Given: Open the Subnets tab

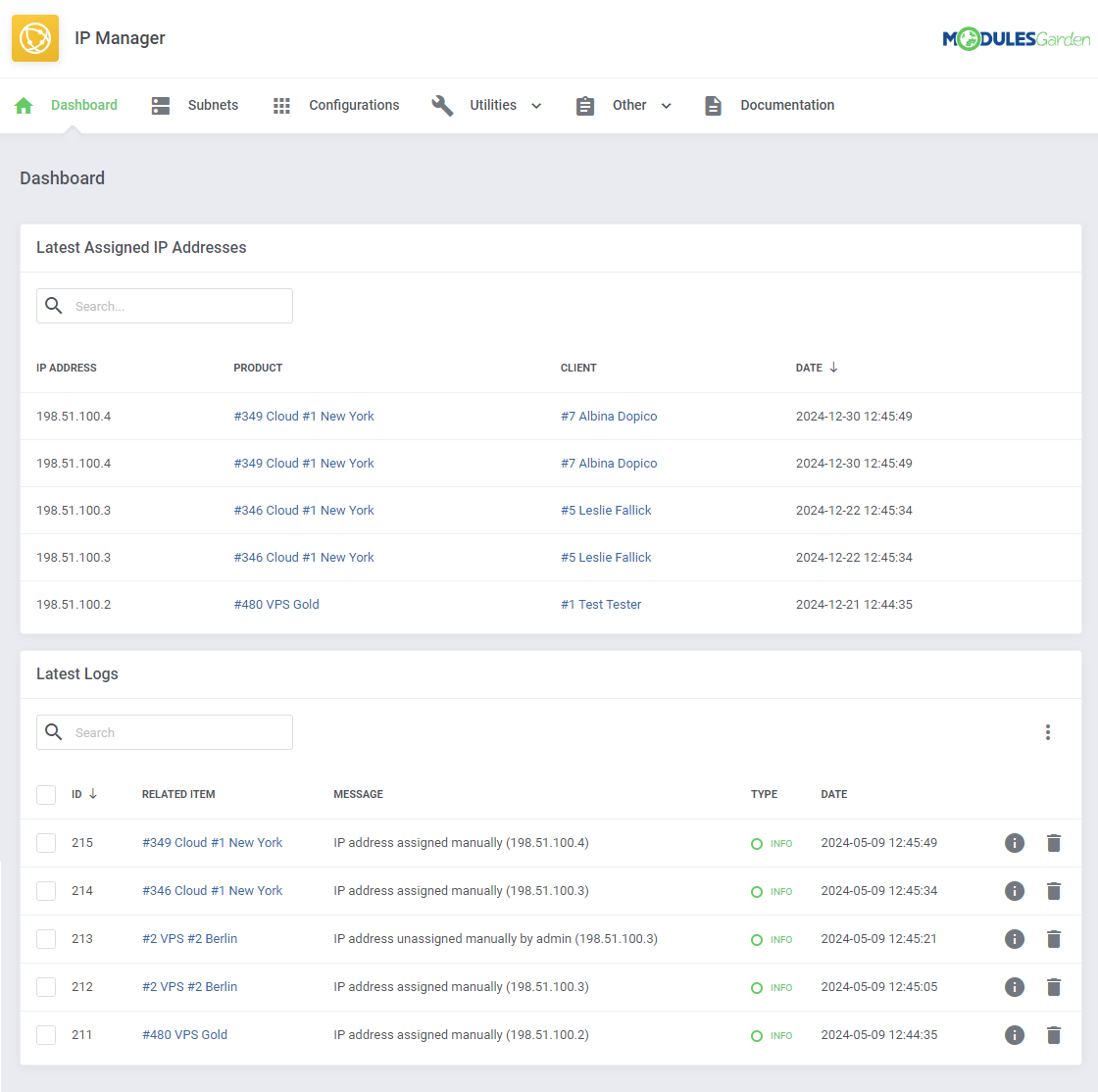Looking at the screenshot, I should tap(213, 105).
